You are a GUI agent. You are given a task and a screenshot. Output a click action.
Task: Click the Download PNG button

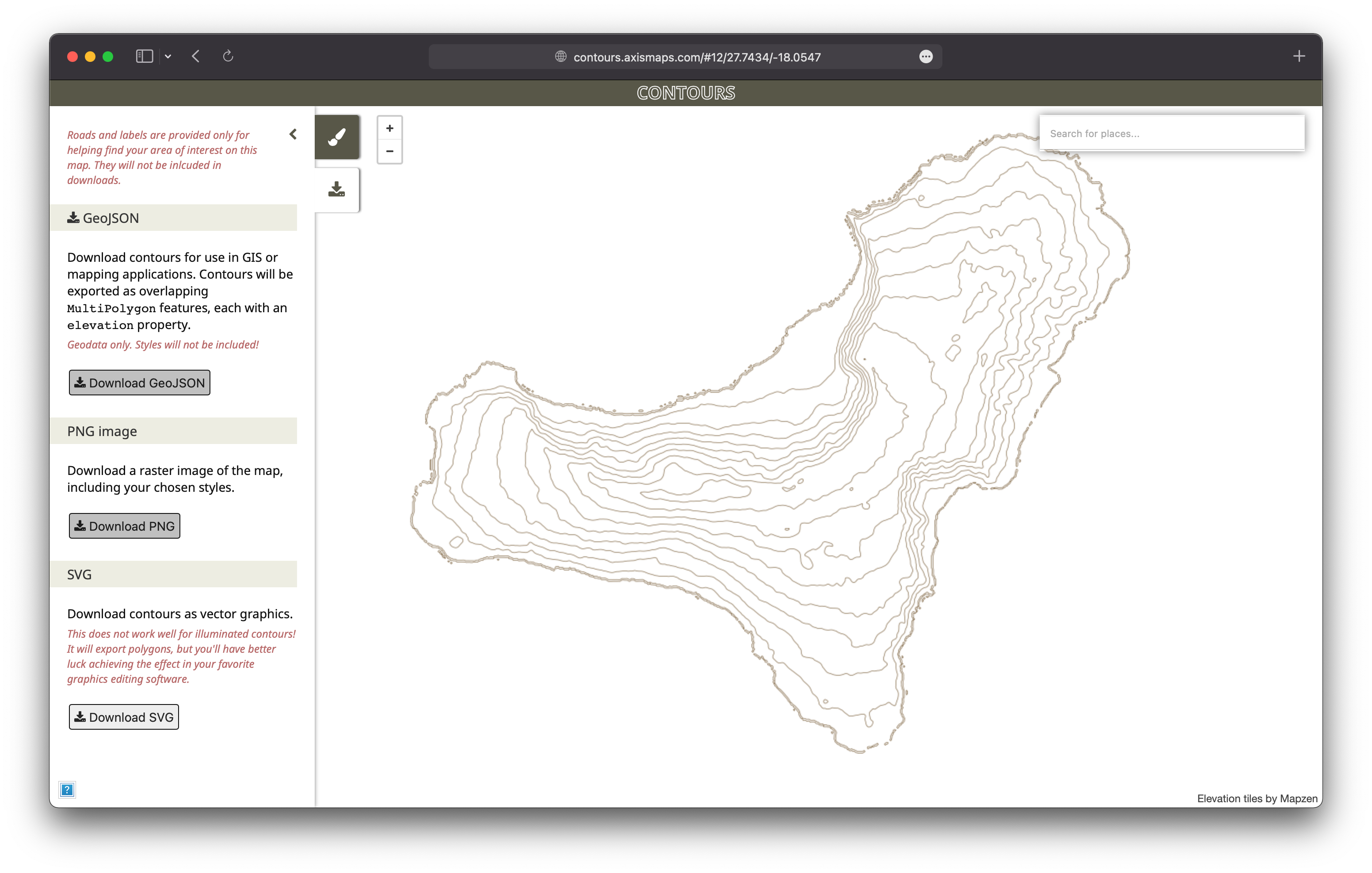click(x=124, y=526)
